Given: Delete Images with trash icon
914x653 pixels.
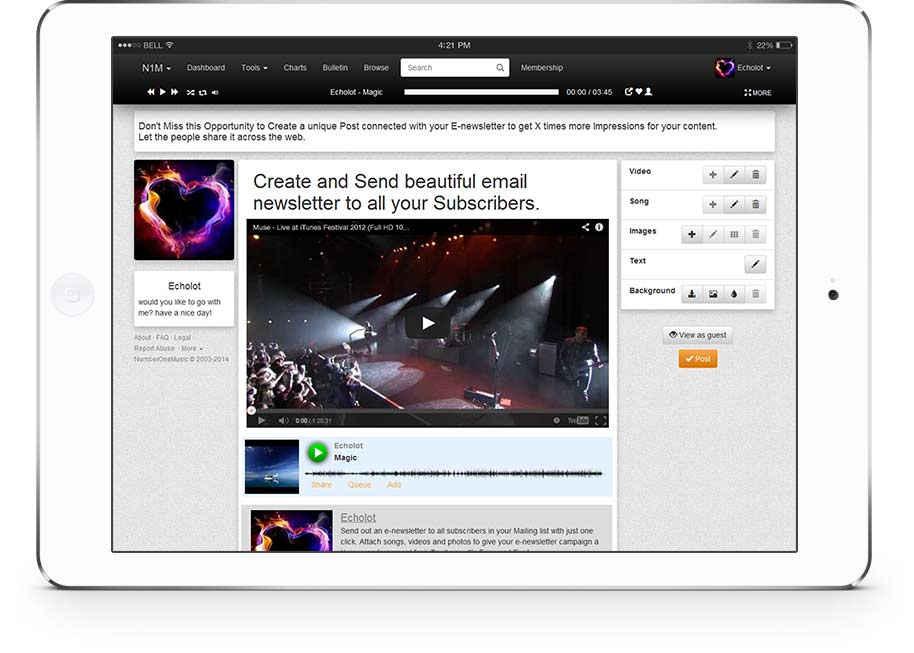Looking at the screenshot, I should point(755,234).
